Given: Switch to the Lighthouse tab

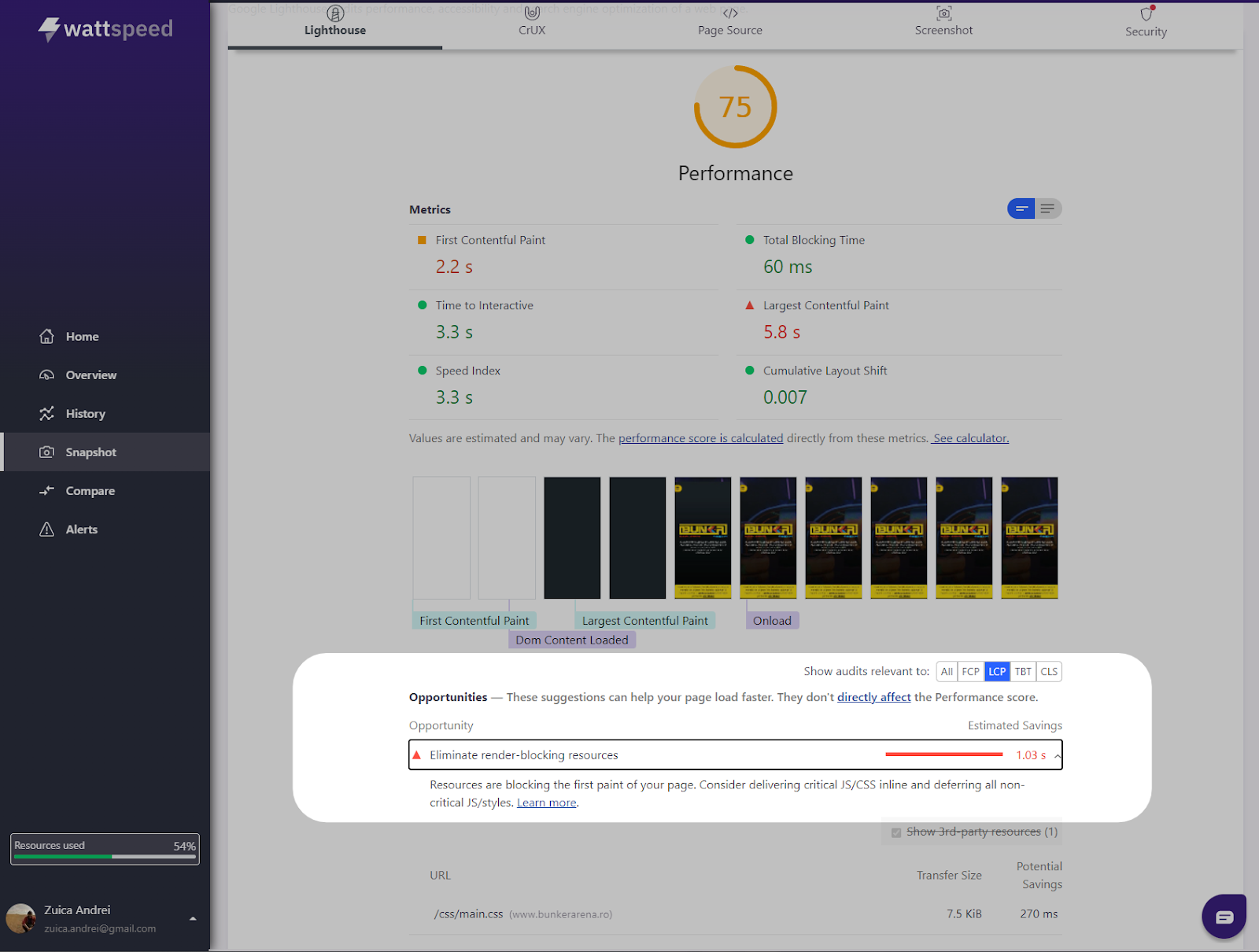Looking at the screenshot, I should (x=335, y=25).
